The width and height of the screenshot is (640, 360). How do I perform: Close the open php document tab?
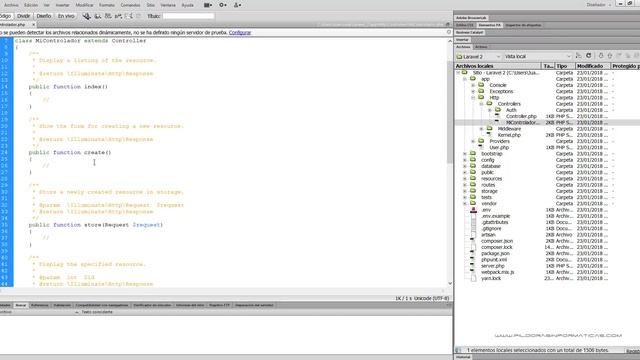[x=33, y=24]
